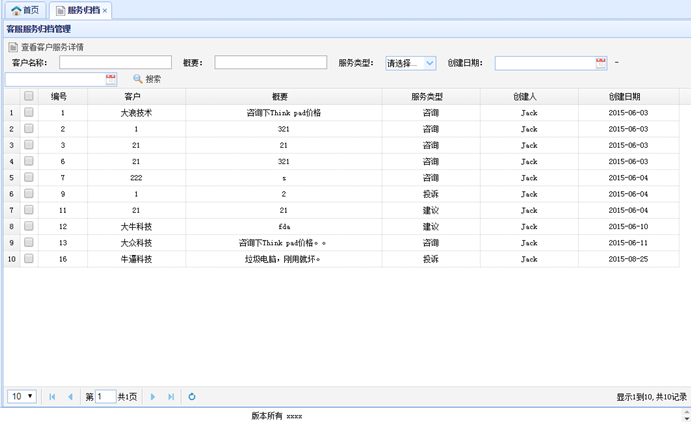
Task: Check the row with 编号 2
Action: (x=29, y=129)
